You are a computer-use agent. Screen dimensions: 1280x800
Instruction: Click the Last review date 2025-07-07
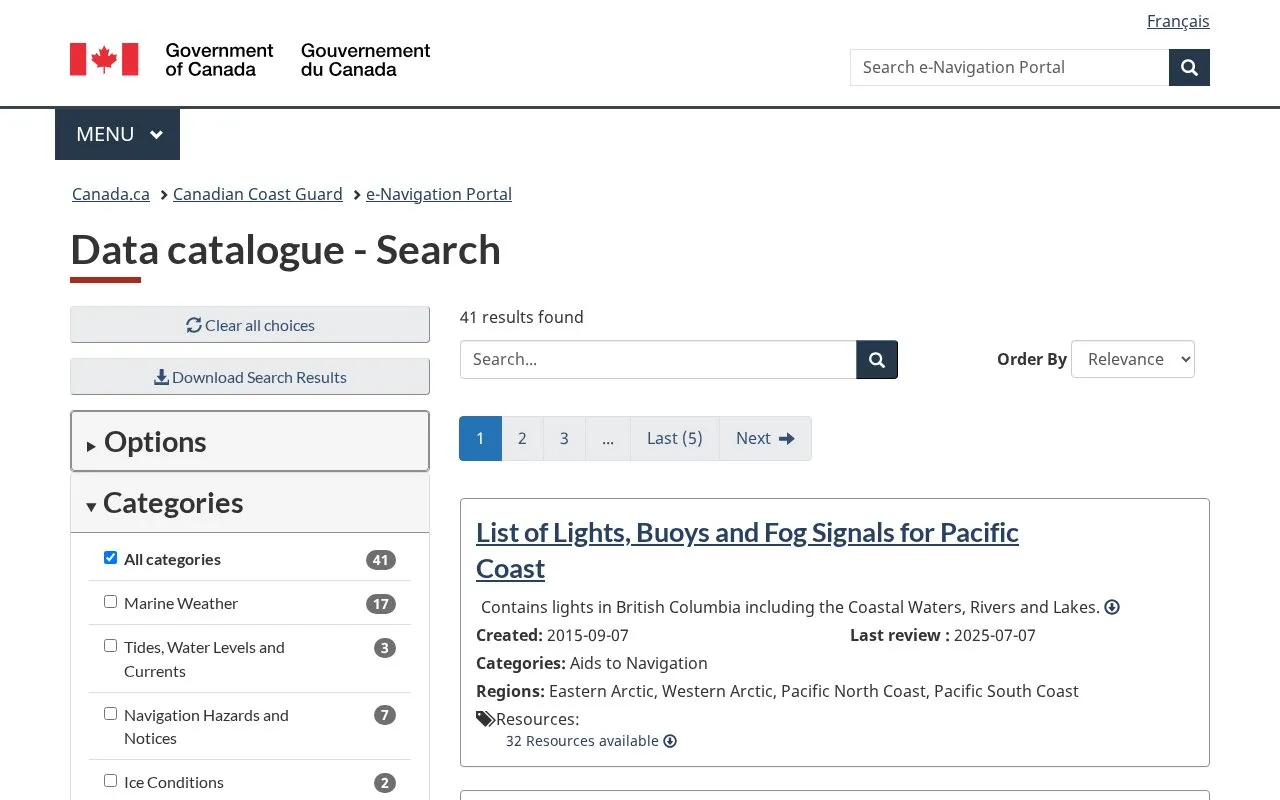(x=995, y=635)
